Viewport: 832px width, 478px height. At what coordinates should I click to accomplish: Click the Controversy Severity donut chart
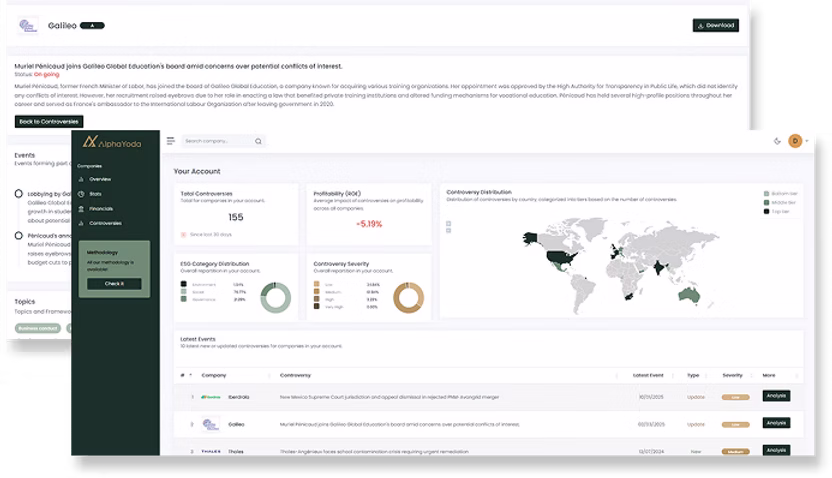tap(409, 298)
